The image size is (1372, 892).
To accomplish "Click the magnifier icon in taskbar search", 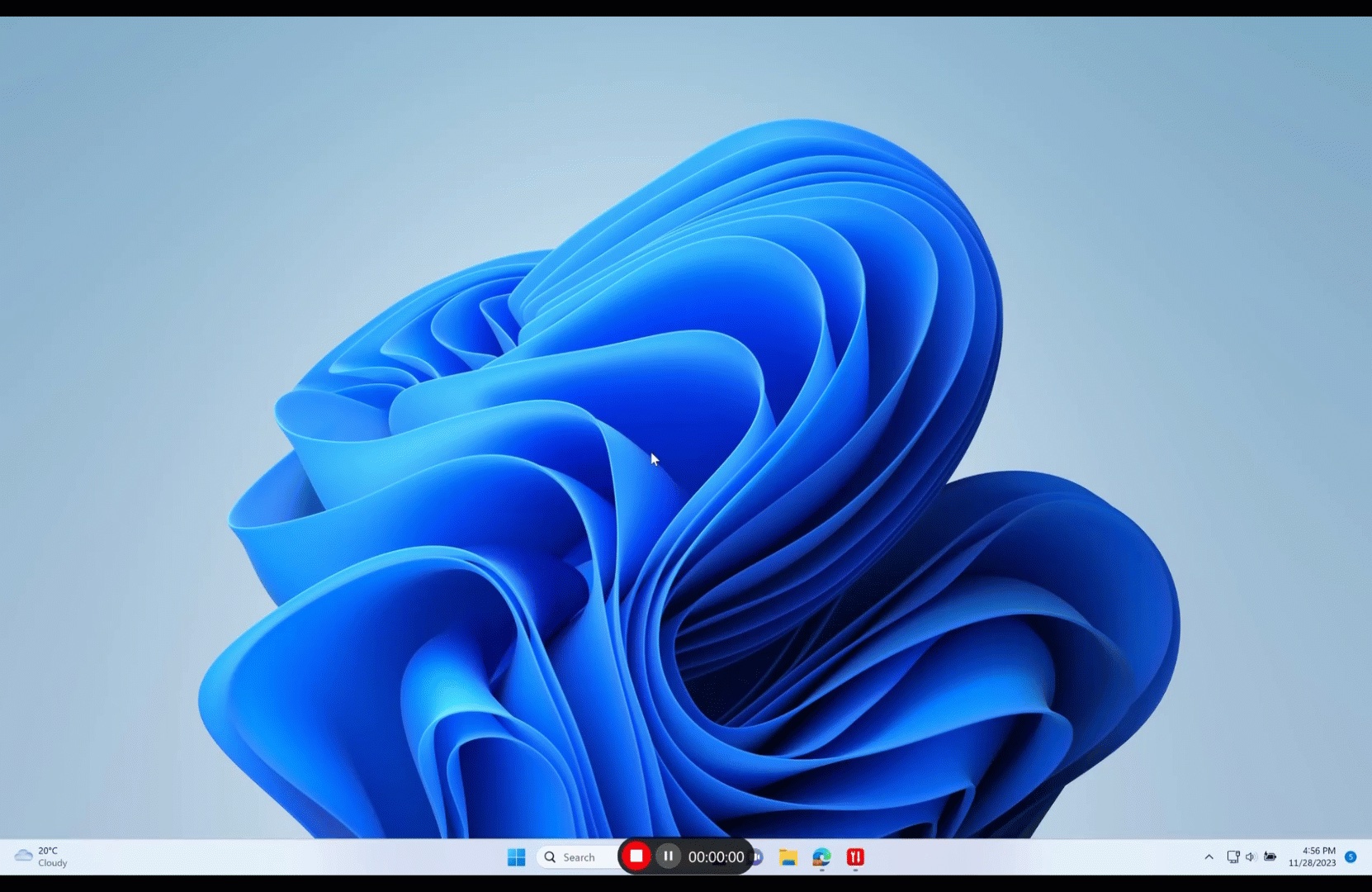I will click(550, 857).
